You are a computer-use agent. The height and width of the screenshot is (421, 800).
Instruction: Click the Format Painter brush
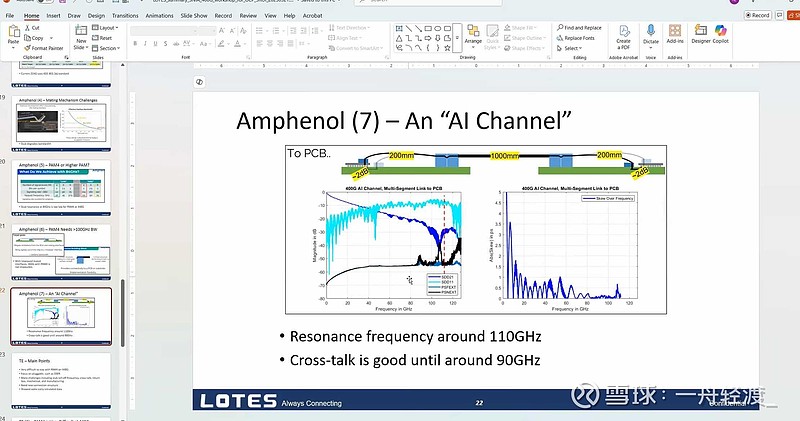click(28, 48)
